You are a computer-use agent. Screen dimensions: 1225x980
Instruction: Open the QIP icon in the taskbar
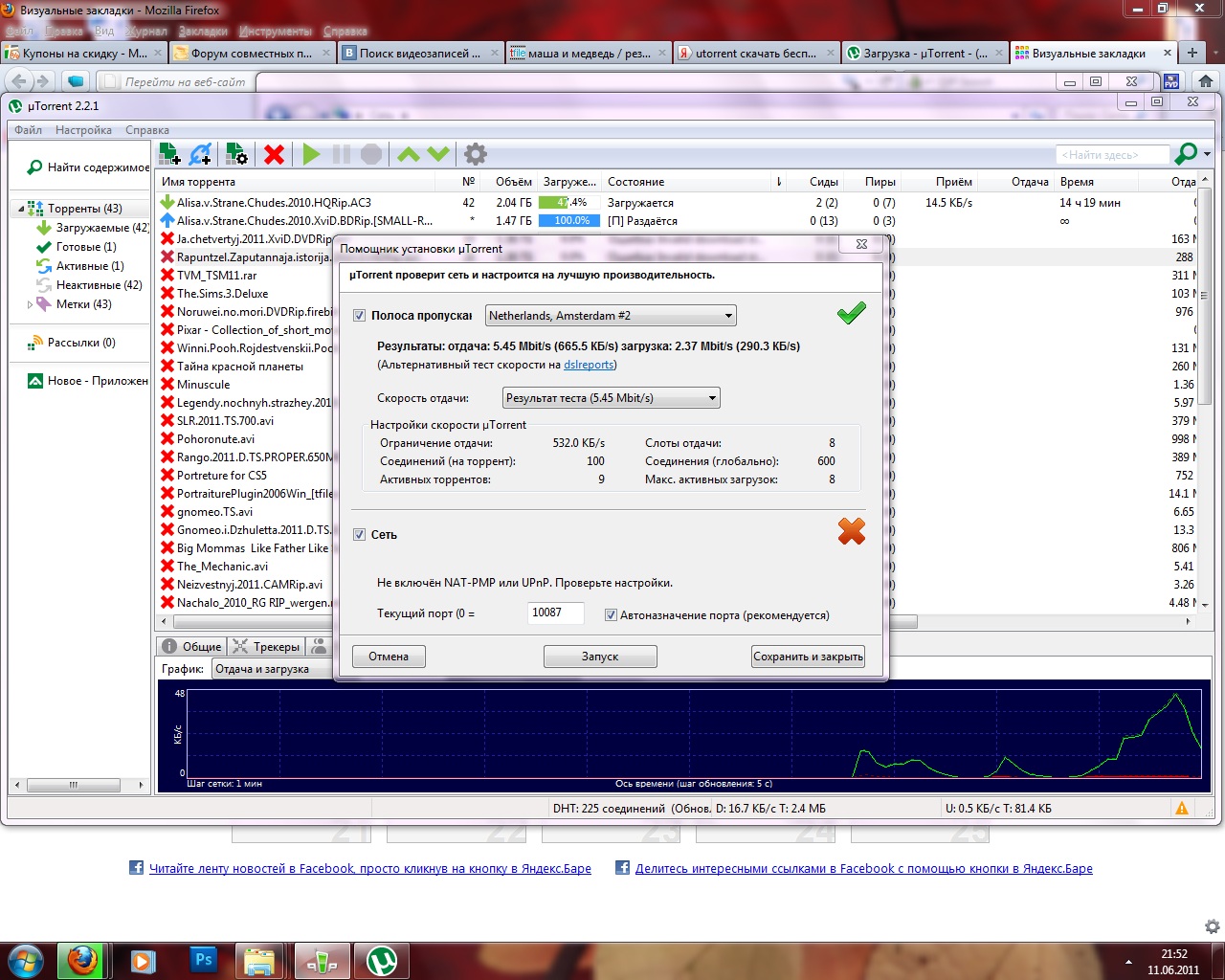click(322, 960)
